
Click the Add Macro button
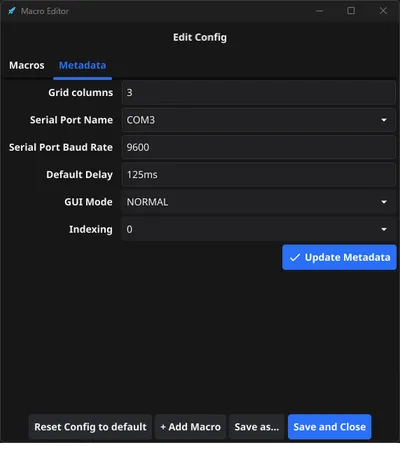pos(190,427)
